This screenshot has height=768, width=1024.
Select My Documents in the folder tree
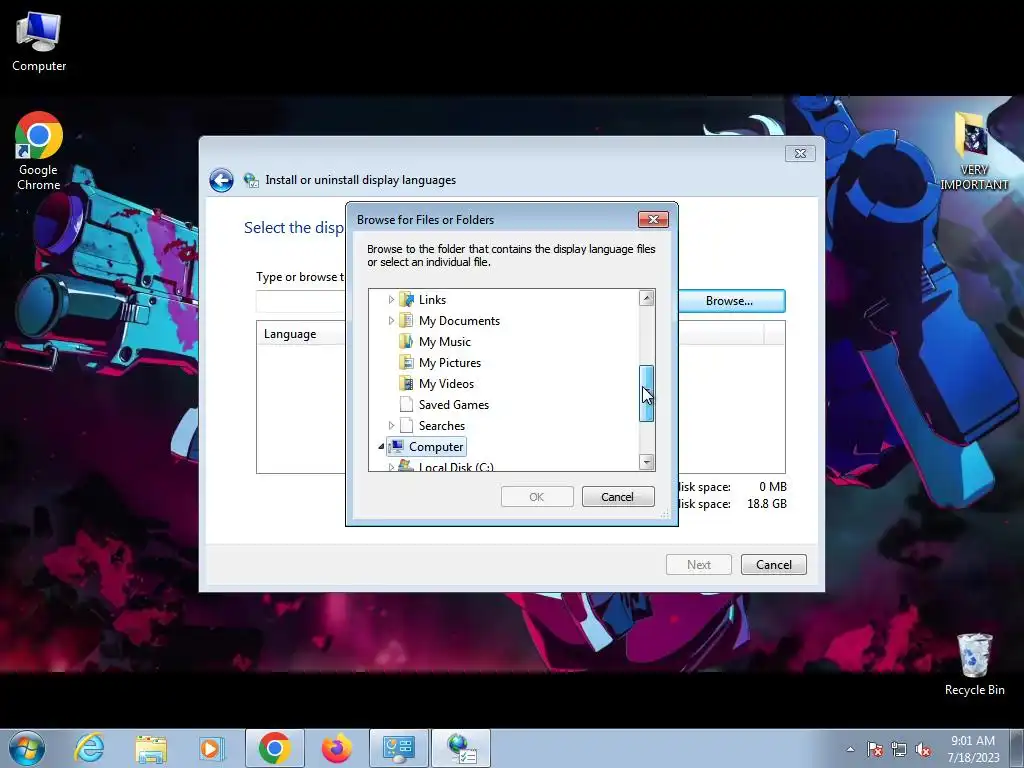click(459, 321)
